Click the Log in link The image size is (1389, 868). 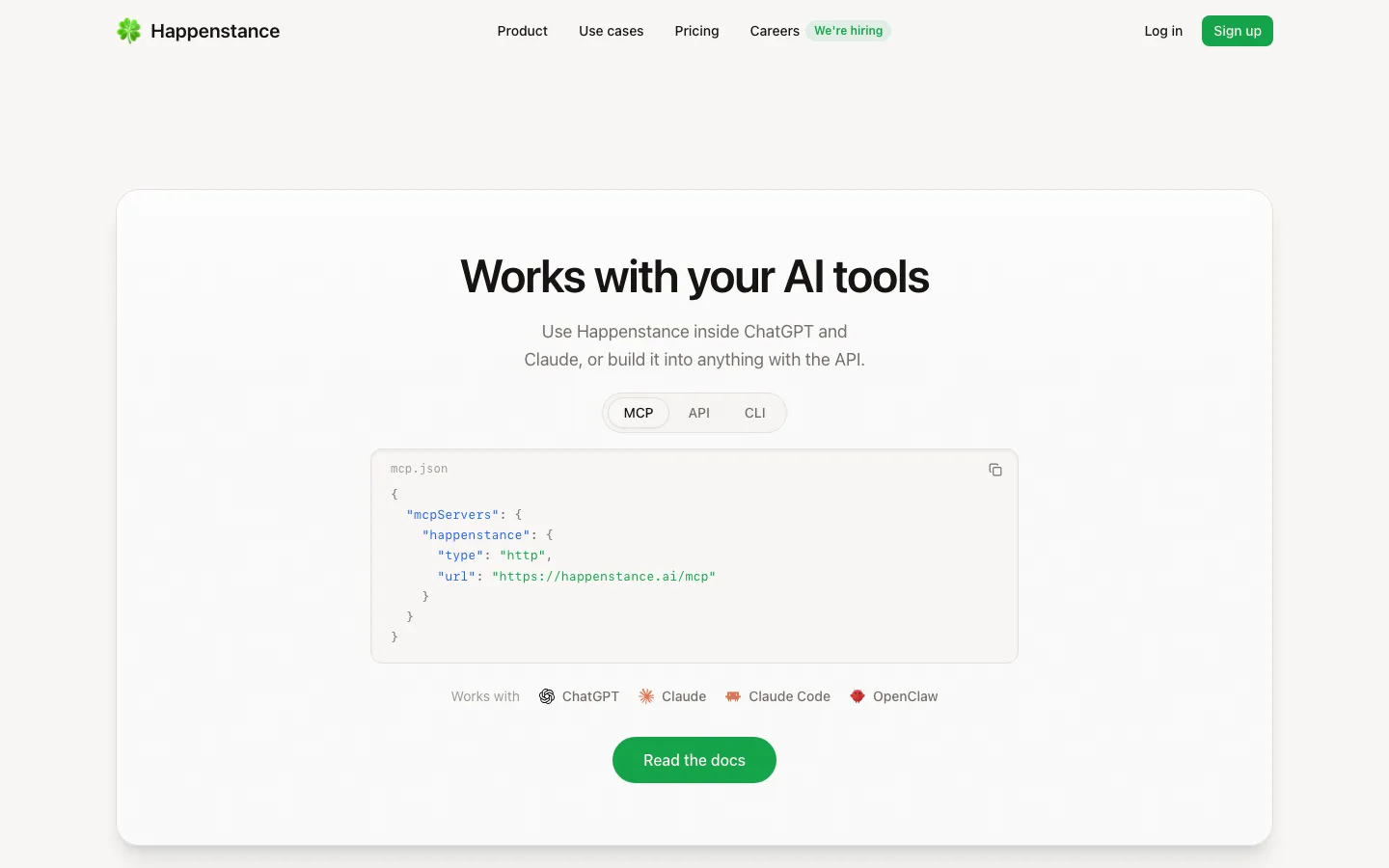1163,31
